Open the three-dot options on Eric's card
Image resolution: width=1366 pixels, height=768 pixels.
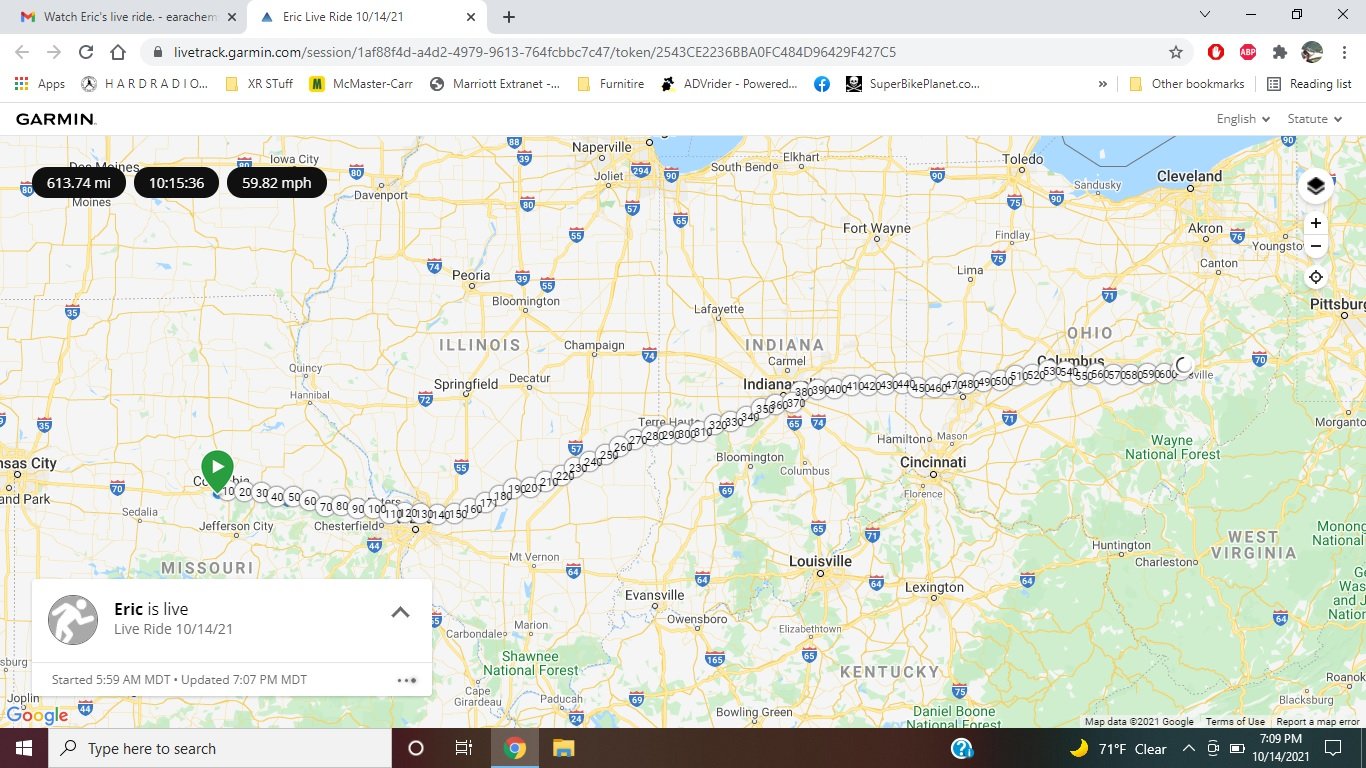click(x=406, y=680)
